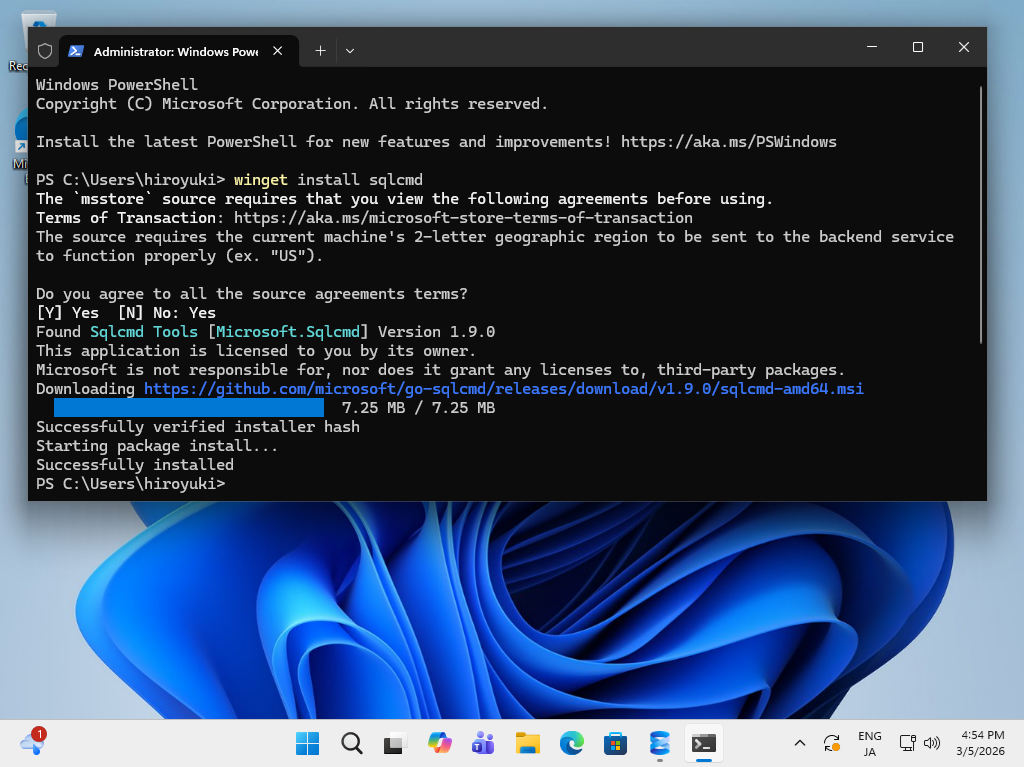Open Microsoft Store from the taskbar
The height and width of the screenshot is (767, 1024).
coord(615,743)
